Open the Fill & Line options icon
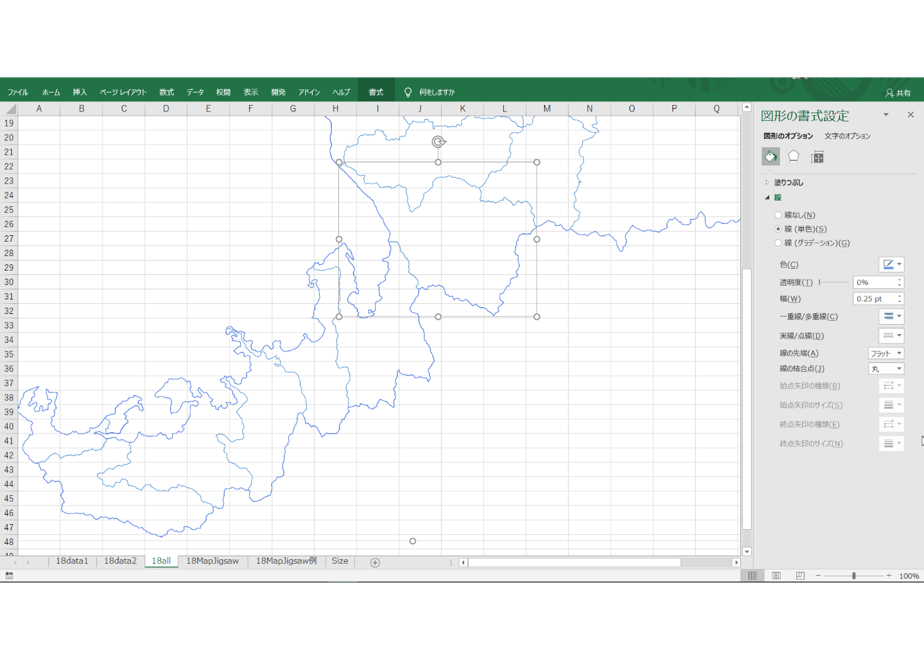Image resolution: width=924 pixels, height=660 pixels. click(x=770, y=157)
